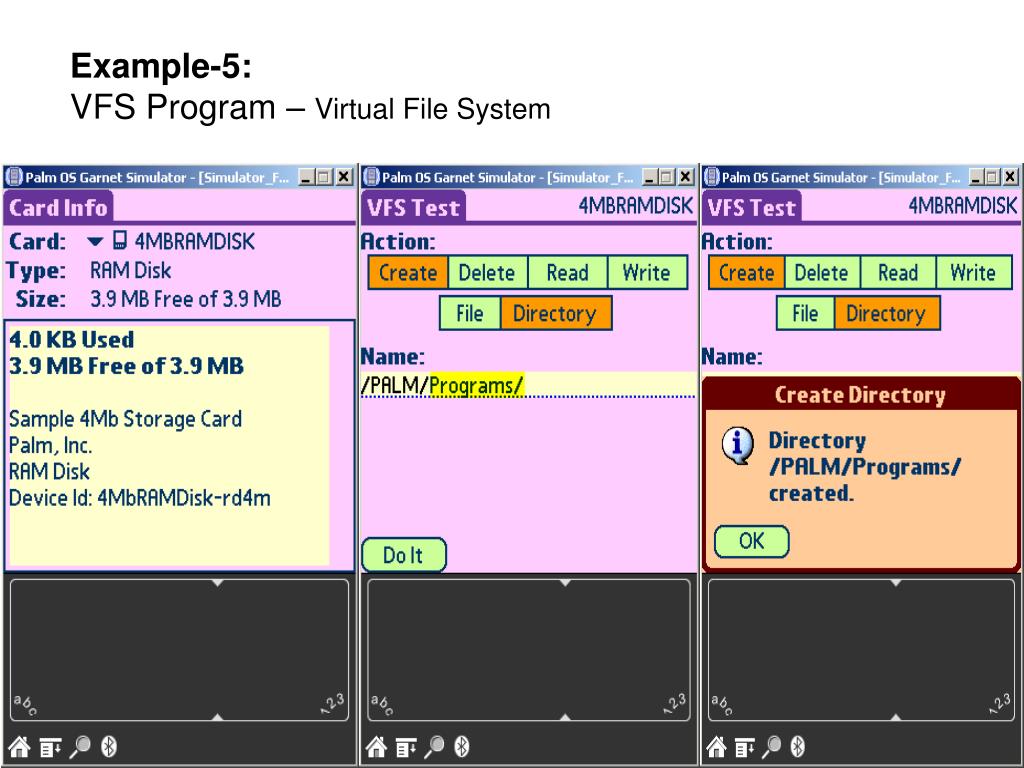Expand top arrow of middle Graffiti area

pos(566,583)
